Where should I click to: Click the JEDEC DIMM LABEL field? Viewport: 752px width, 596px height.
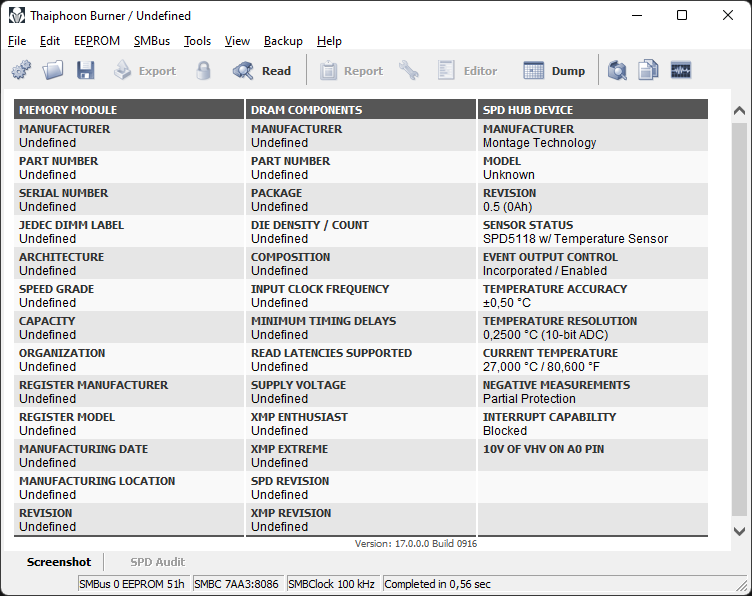(x=129, y=232)
